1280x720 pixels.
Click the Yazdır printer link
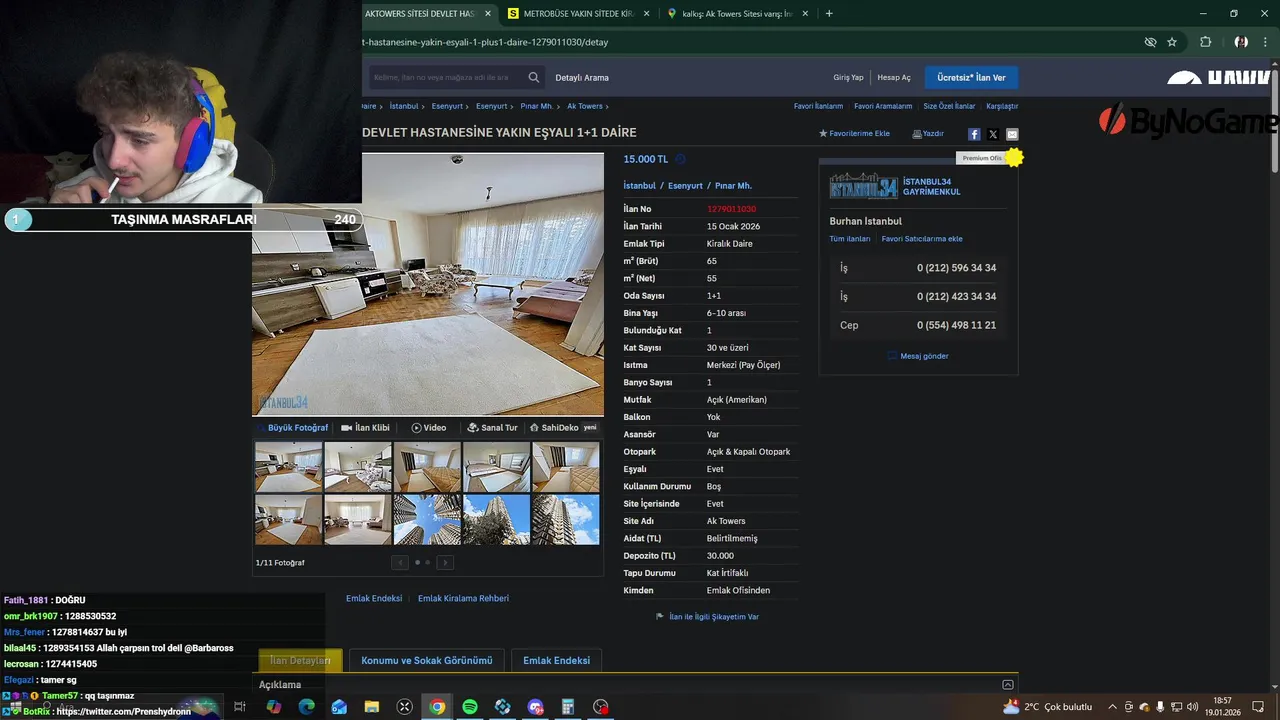(928, 133)
